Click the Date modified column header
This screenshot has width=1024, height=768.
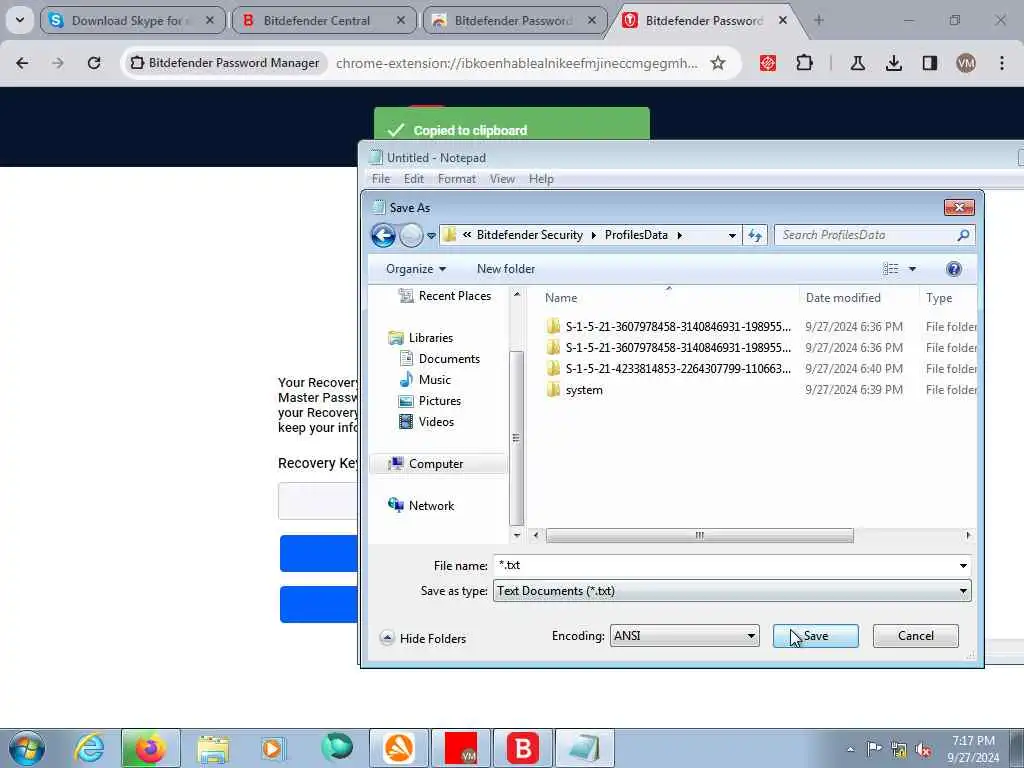pyautogui.click(x=842, y=298)
